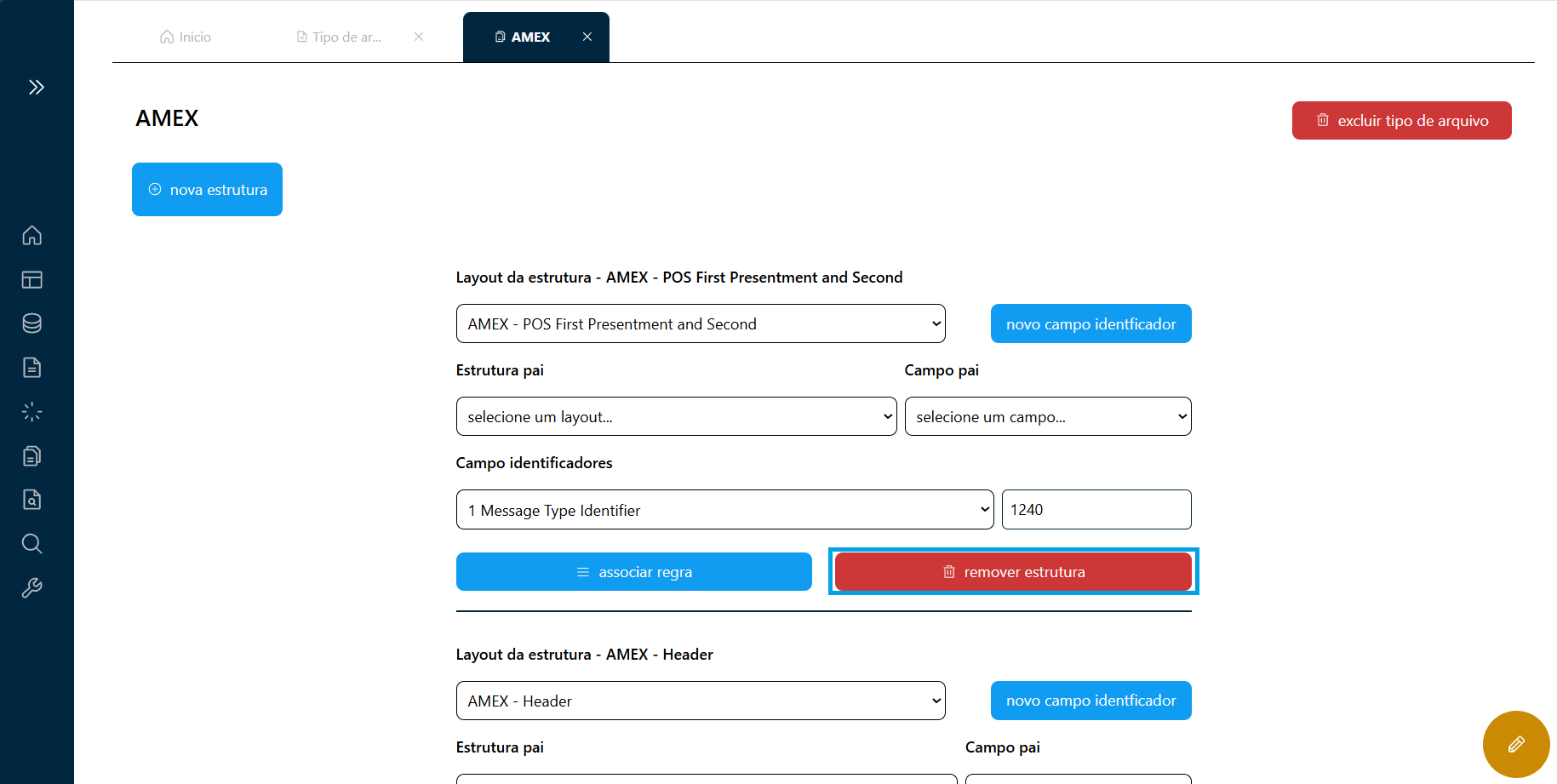Open the wrench settings sidebar icon
This screenshot has width=1557, height=784.
[32, 588]
